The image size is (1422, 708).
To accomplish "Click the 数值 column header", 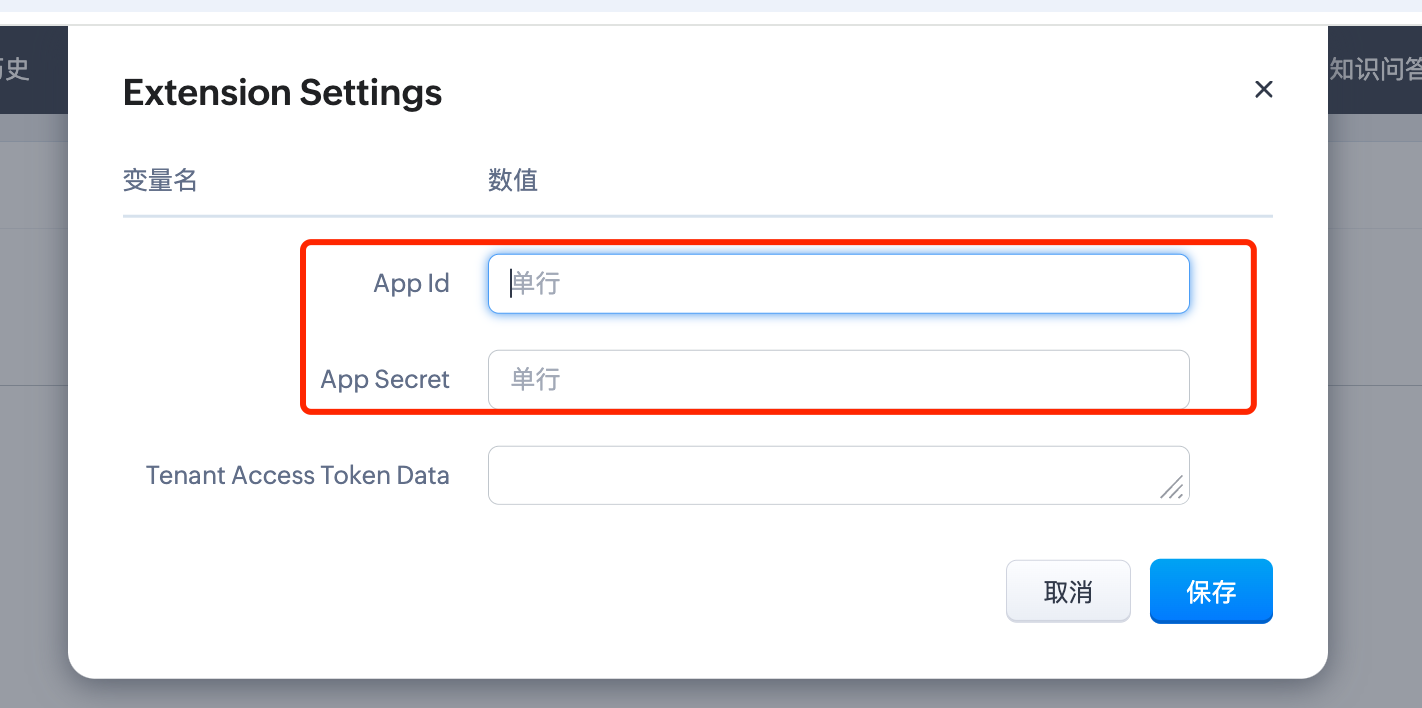I will [x=513, y=180].
